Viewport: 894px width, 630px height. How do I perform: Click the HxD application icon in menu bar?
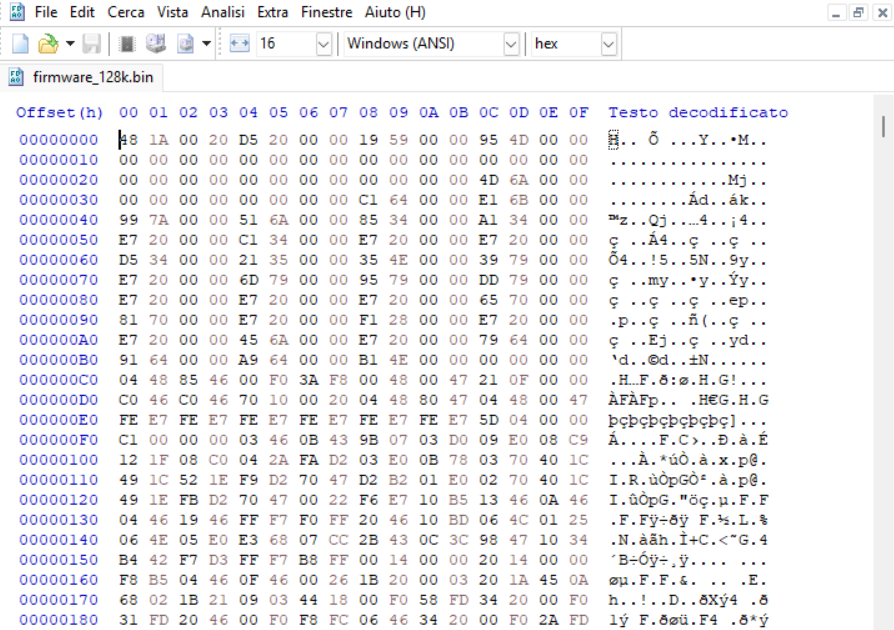[x=17, y=13]
